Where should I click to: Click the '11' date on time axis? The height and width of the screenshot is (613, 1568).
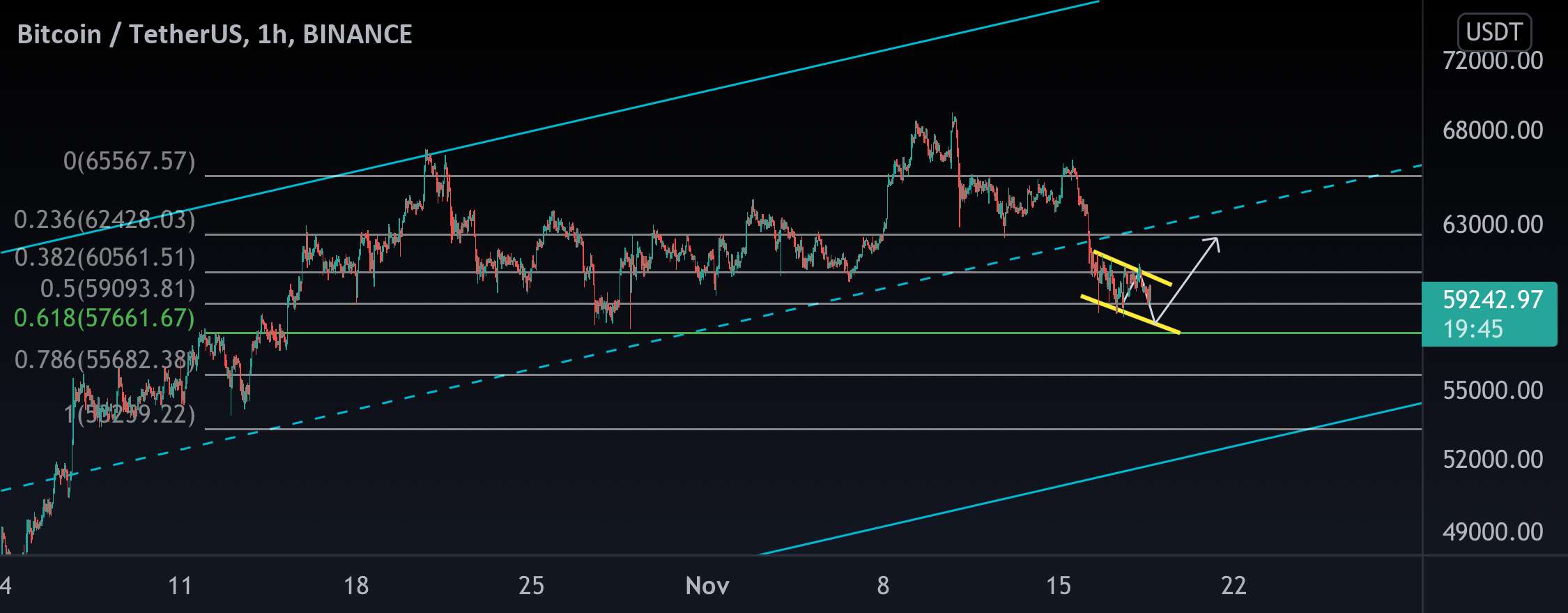coord(180,586)
